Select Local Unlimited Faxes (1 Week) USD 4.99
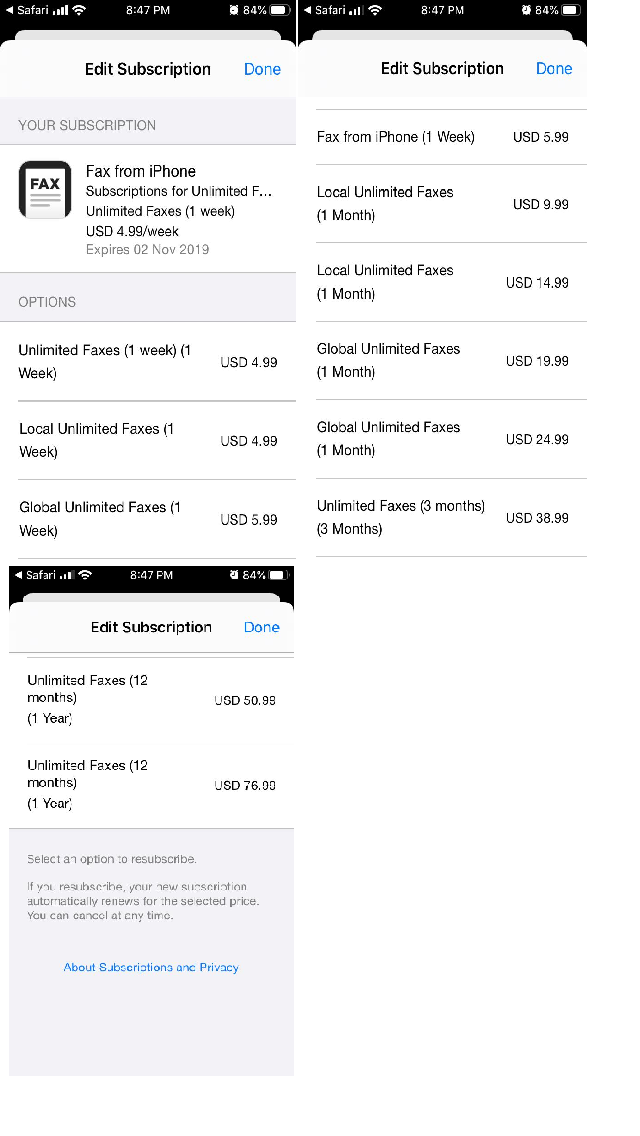The image size is (640, 1136). (x=148, y=440)
